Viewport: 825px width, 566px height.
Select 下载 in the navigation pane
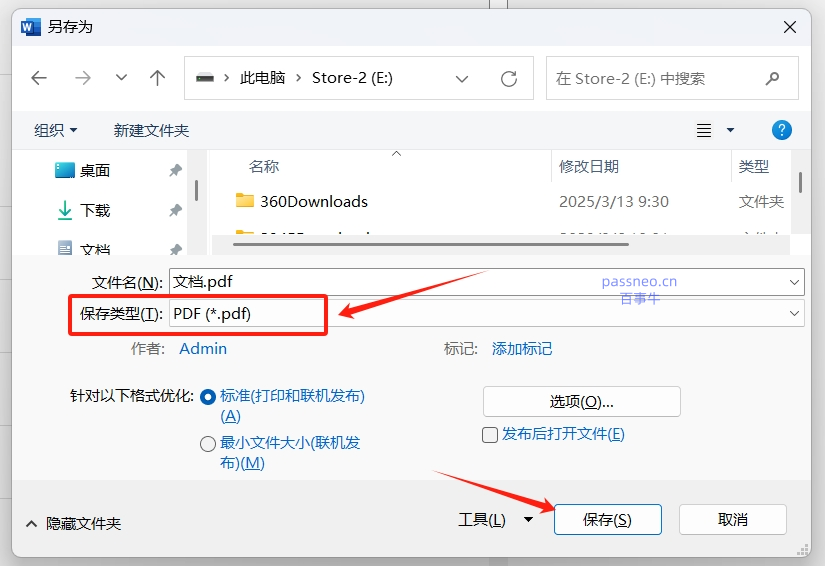pyautogui.click(x=95, y=210)
